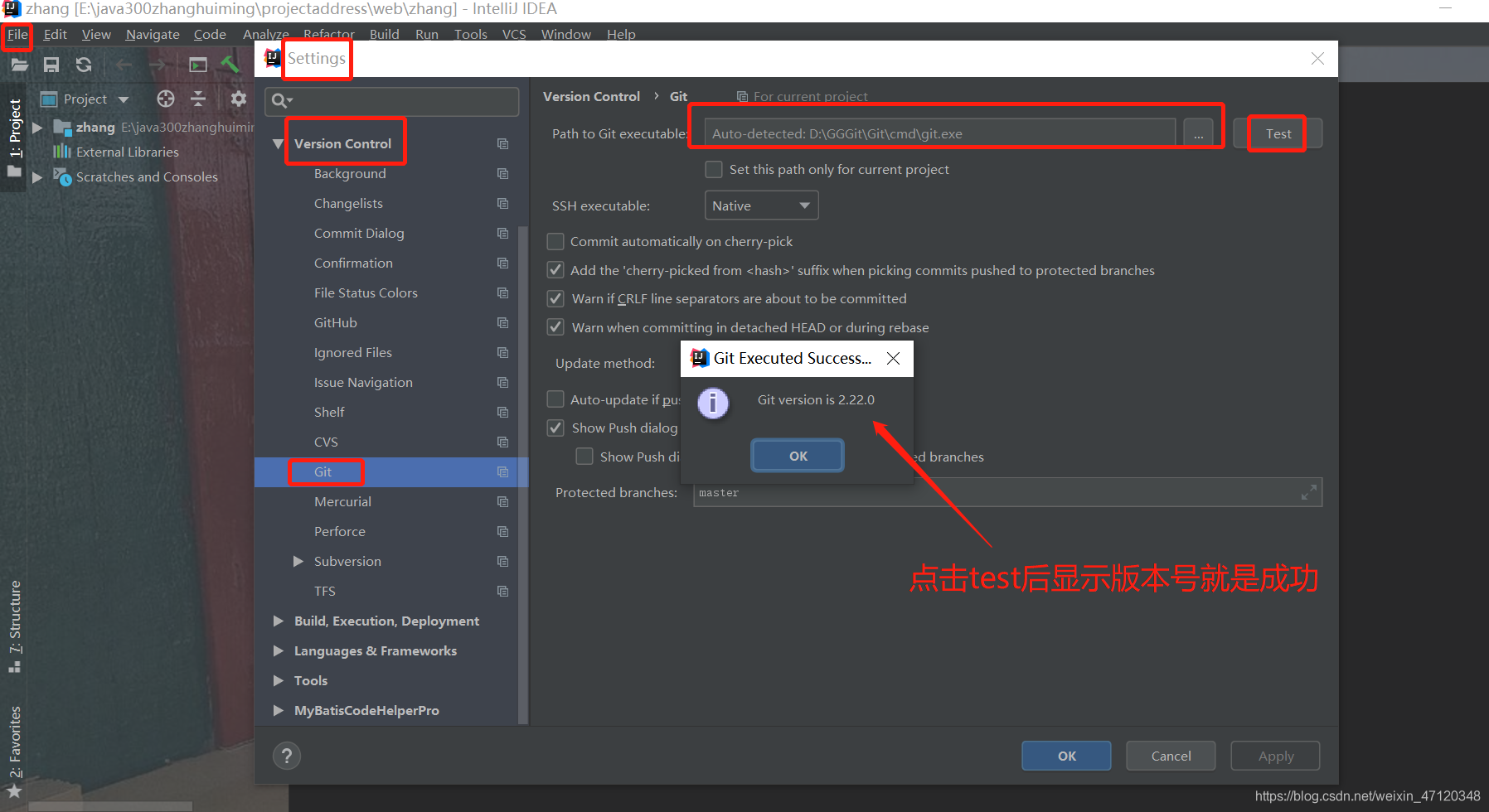Collapse the Version Control tree node
The height and width of the screenshot is (812, 1489).
coord(279,143)
